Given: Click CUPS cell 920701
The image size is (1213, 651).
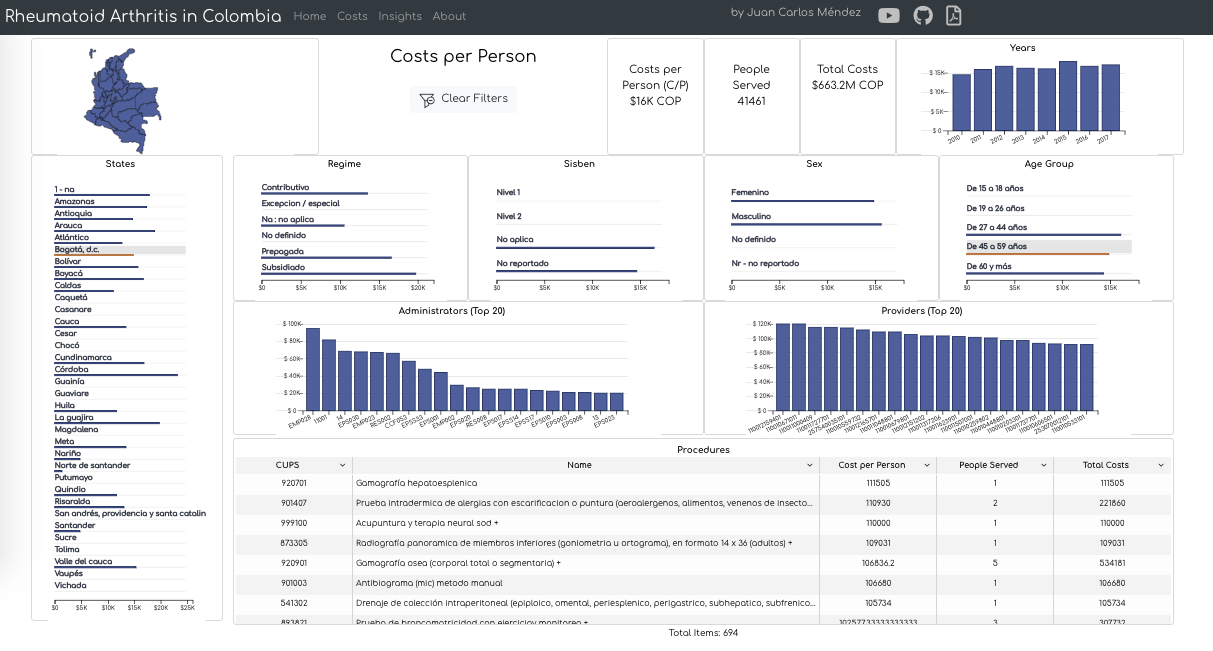Looking at the screenshot, I should coord(294,483).
